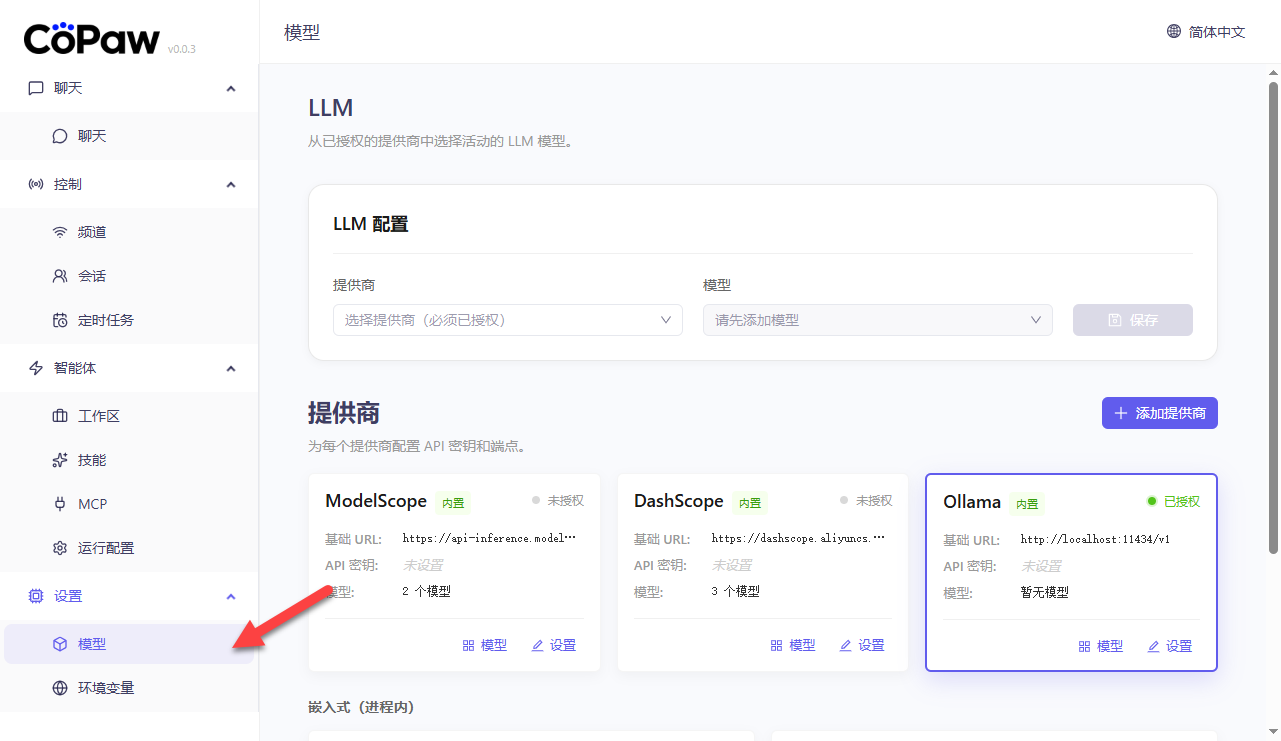Click the 已授权 status on Ollama card
Image resolution: width=1281 pixels, height=741 pixels.
click(1174, 501)
